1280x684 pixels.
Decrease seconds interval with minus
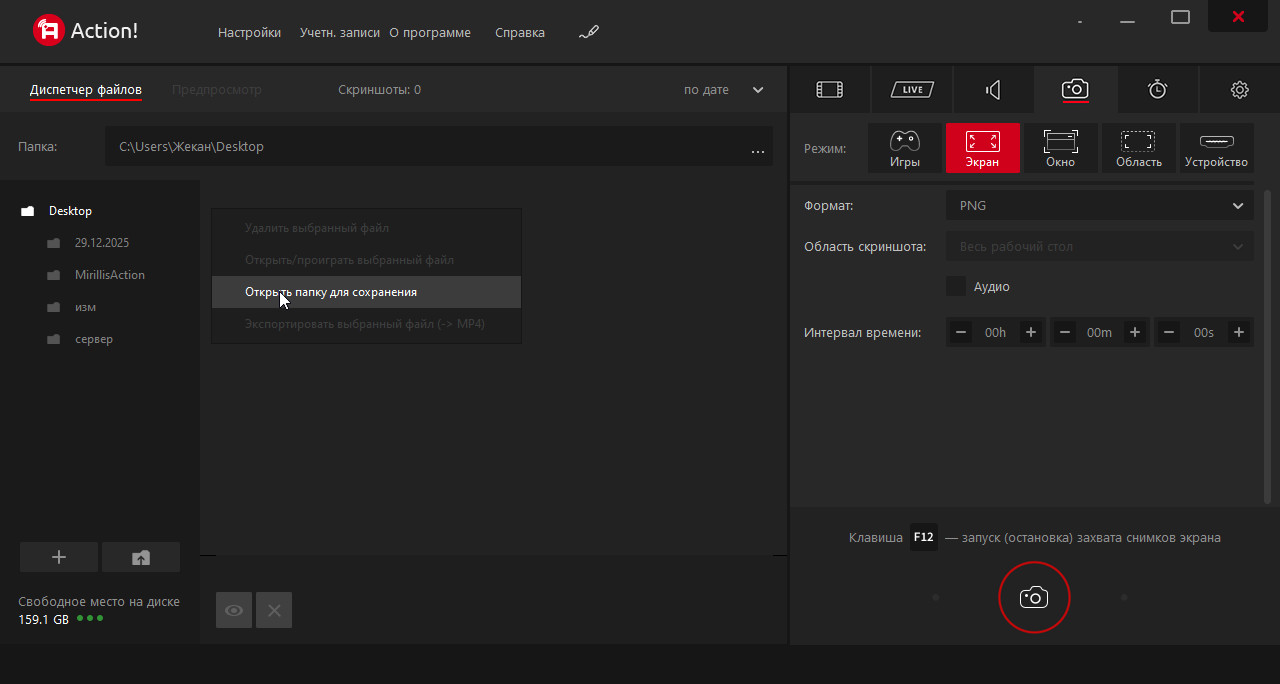1170,333
